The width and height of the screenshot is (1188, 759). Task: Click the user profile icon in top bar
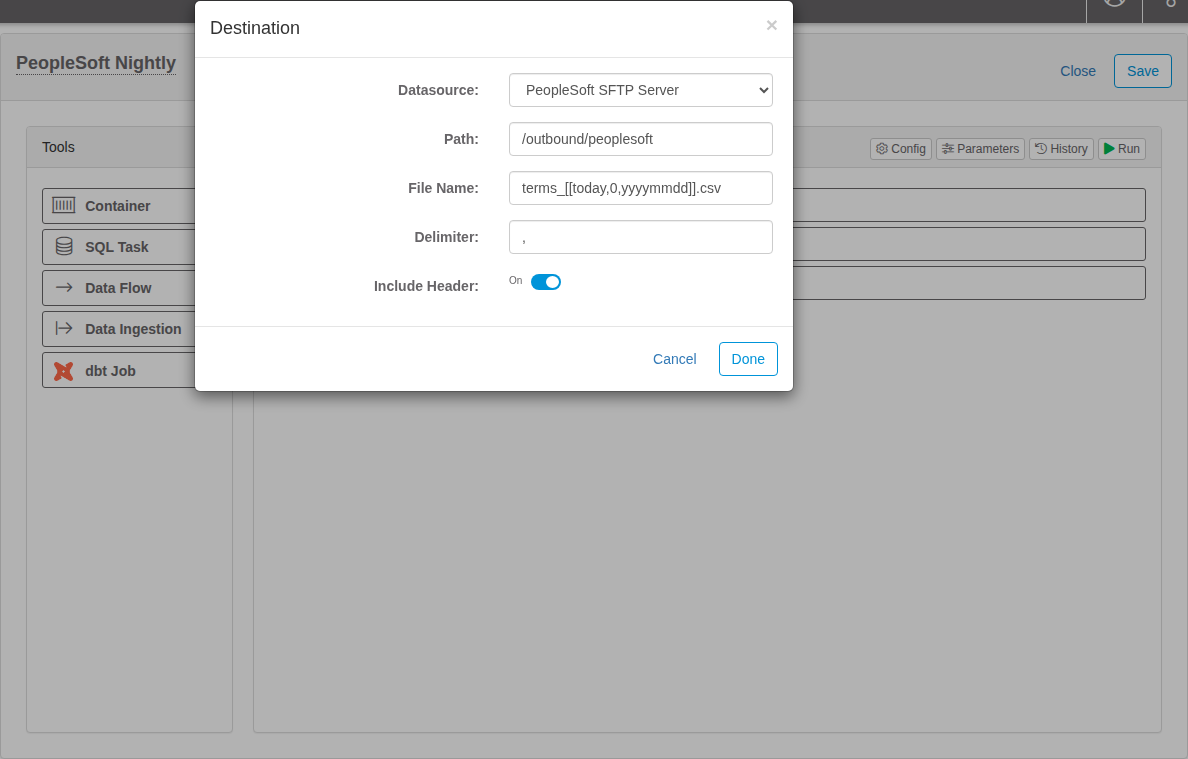pos(1115,4)
